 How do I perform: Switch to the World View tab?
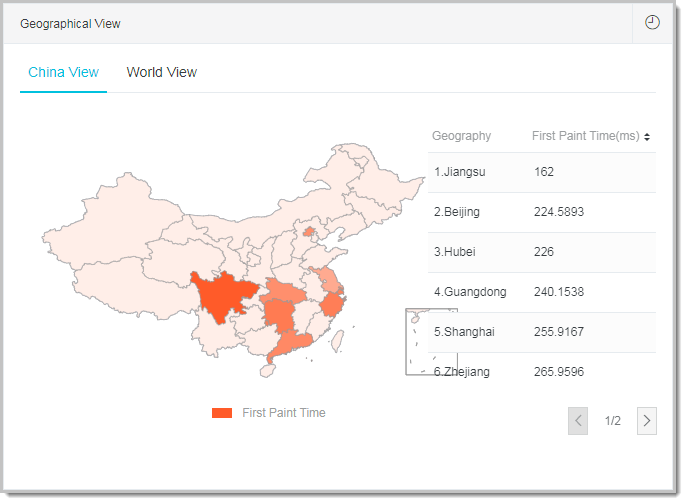point(161,72)
